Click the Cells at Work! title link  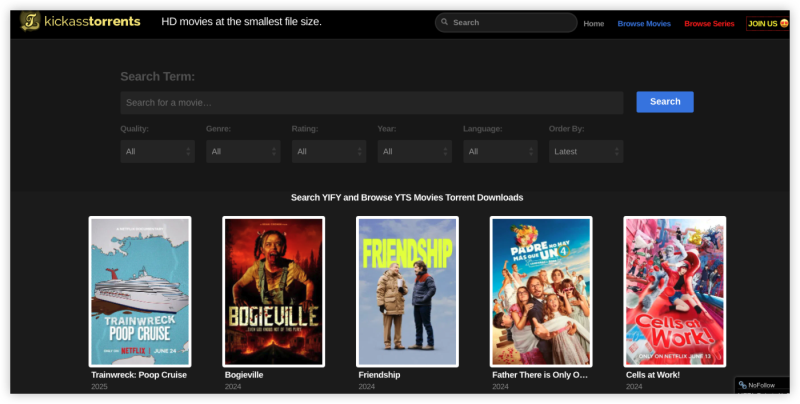pos(653,375)
